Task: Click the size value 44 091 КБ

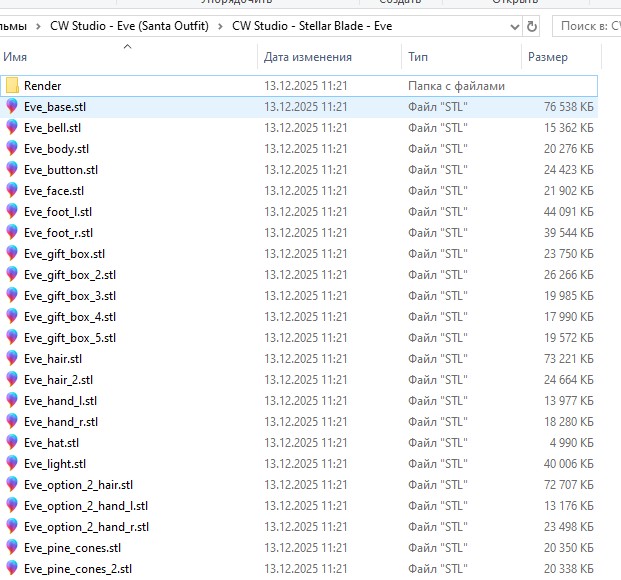Action: pos(568,212)
